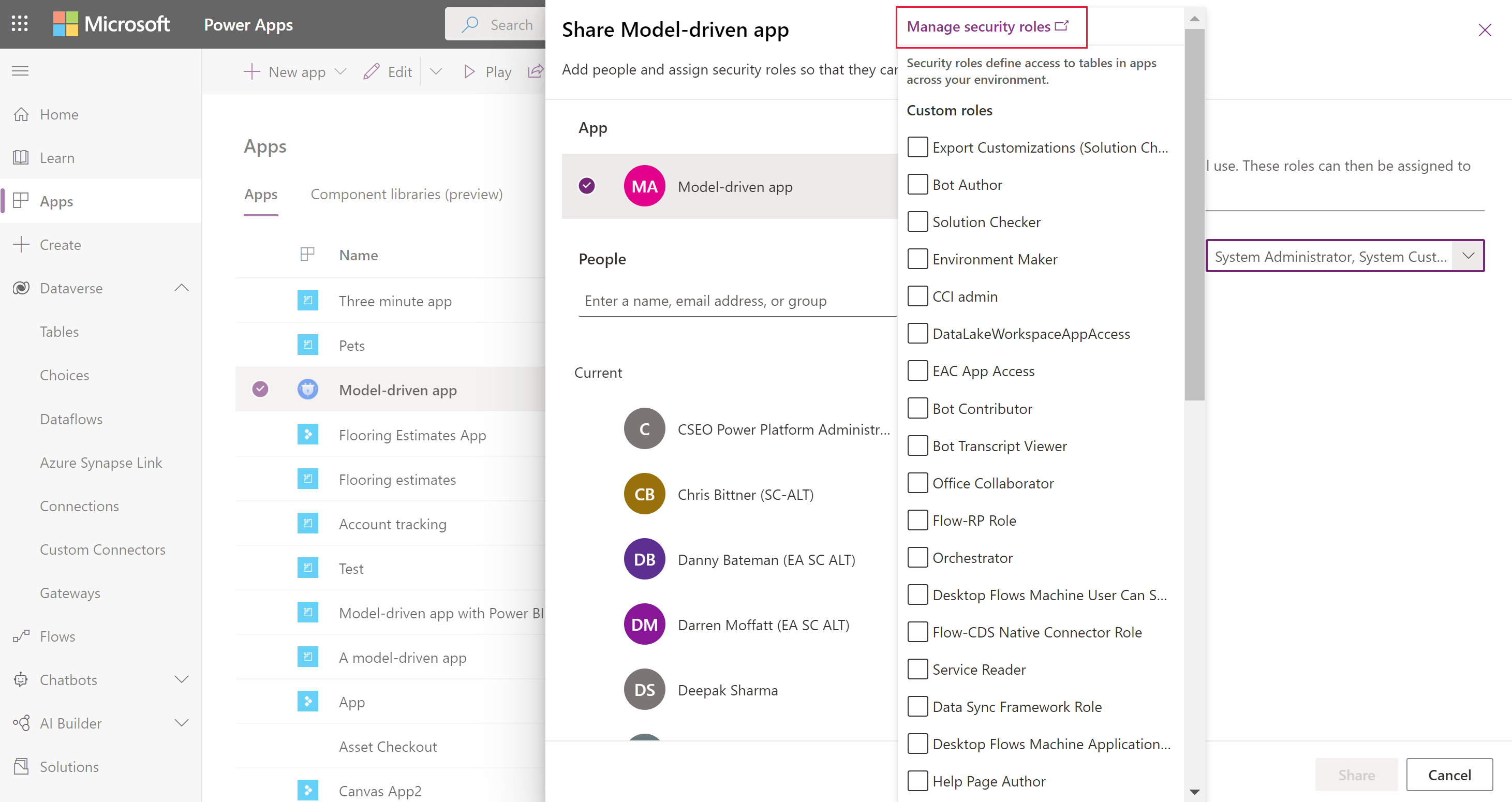The height and width of the screenshot is (802, 1512).
Task: Click the Three minute app icon
Action: click(307, 301)
